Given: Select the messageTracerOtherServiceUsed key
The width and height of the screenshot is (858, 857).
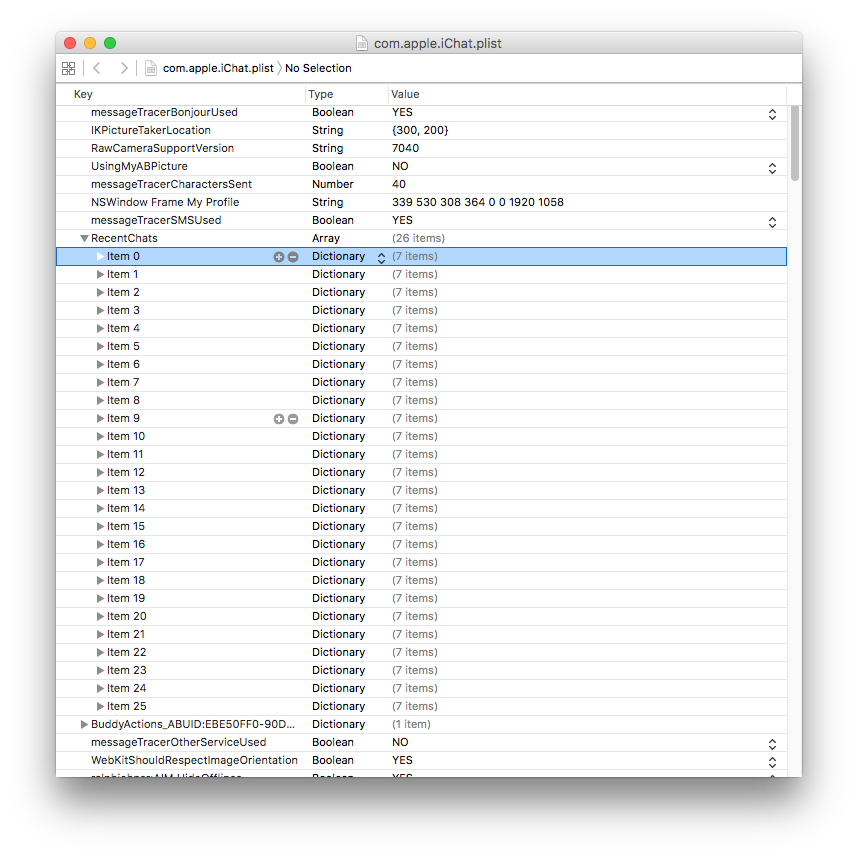Looking at the screenshot, I should tap(178, 743).
